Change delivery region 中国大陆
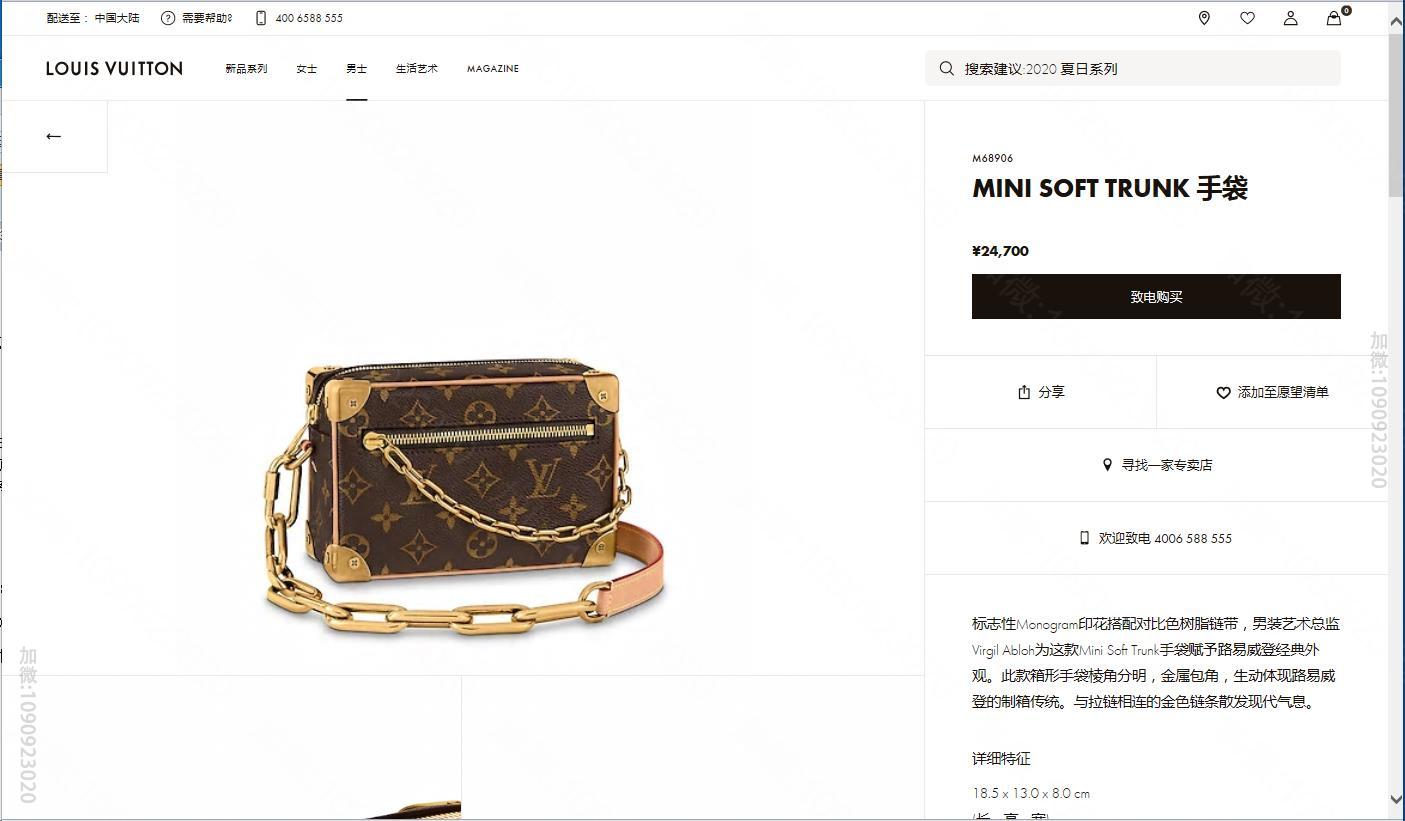The height and width of the screenshot is (821, 1405). coord(117,18)
